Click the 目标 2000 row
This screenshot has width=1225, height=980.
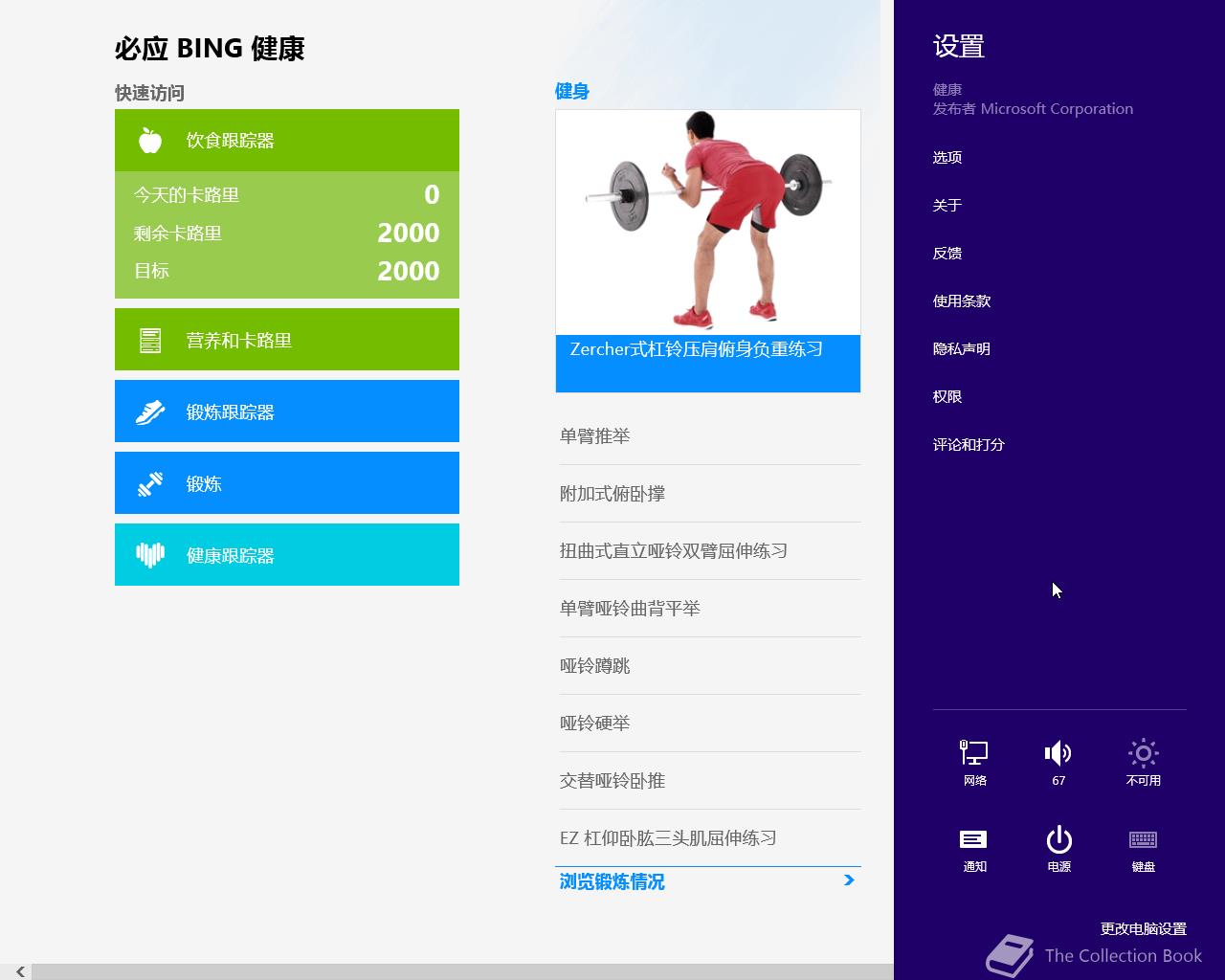pyautogui.click(x=287, y=272)
